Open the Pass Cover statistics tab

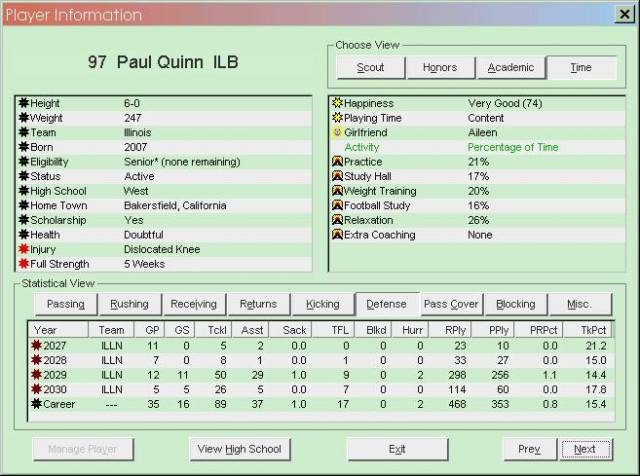pyautogui.click(x=451, y=304)
